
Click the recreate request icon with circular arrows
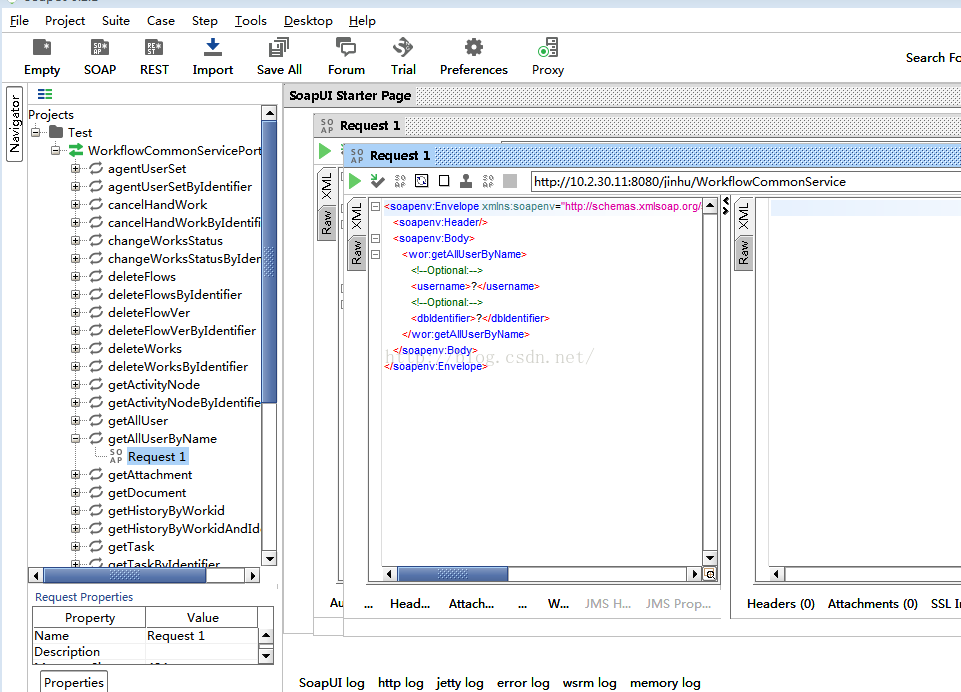point(422,181)
